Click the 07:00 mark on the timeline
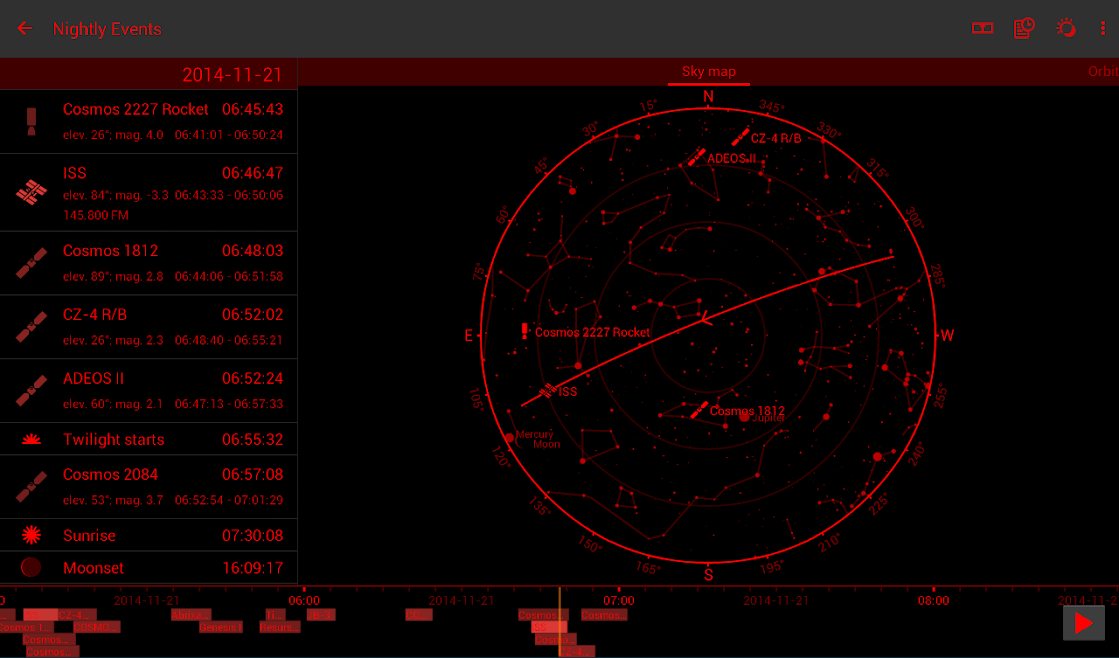Image resolution: width=1119 pixels, height=658 pixels. click(619, 601)
